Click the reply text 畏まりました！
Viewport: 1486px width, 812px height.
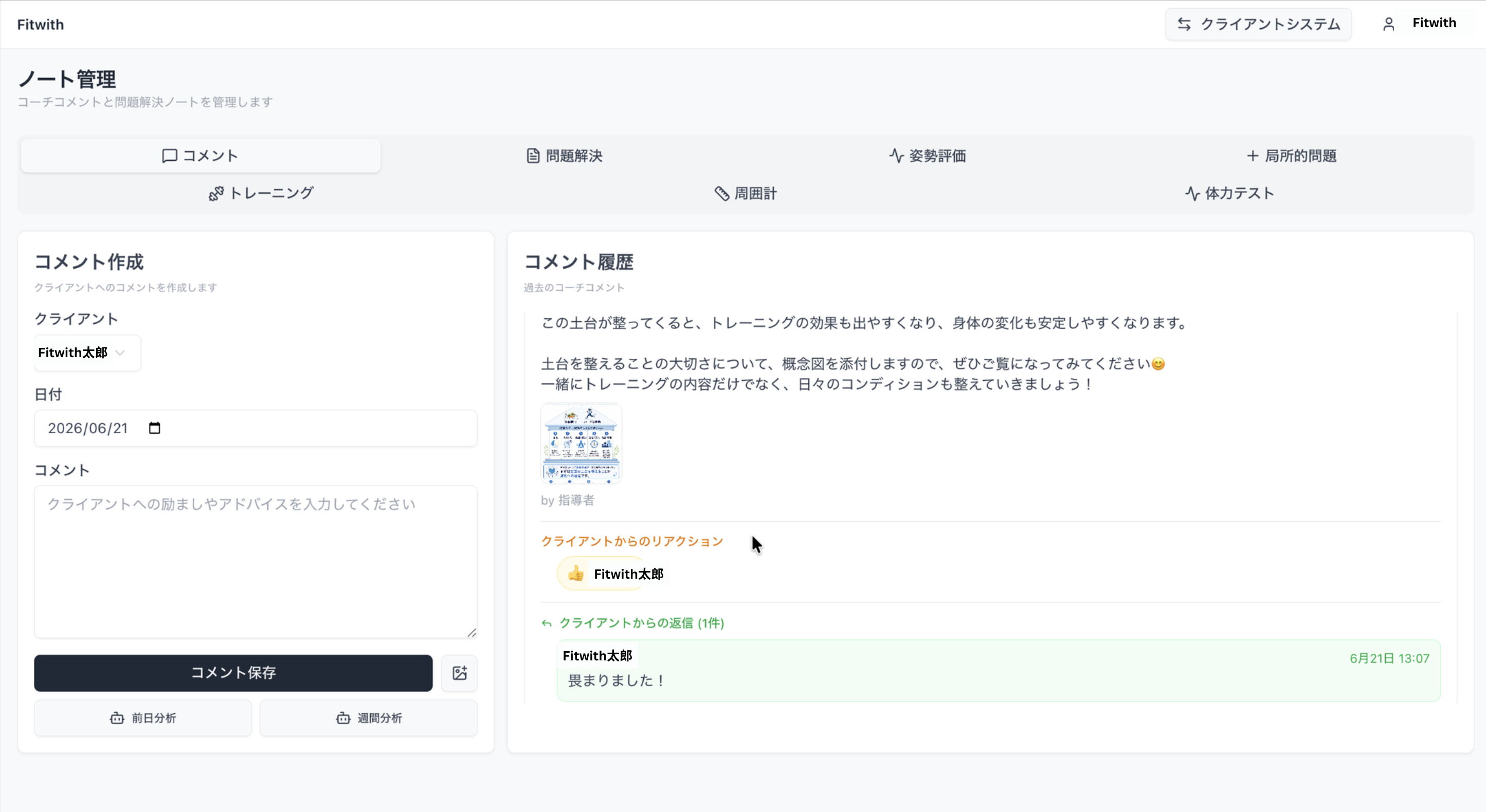point(617,680)
